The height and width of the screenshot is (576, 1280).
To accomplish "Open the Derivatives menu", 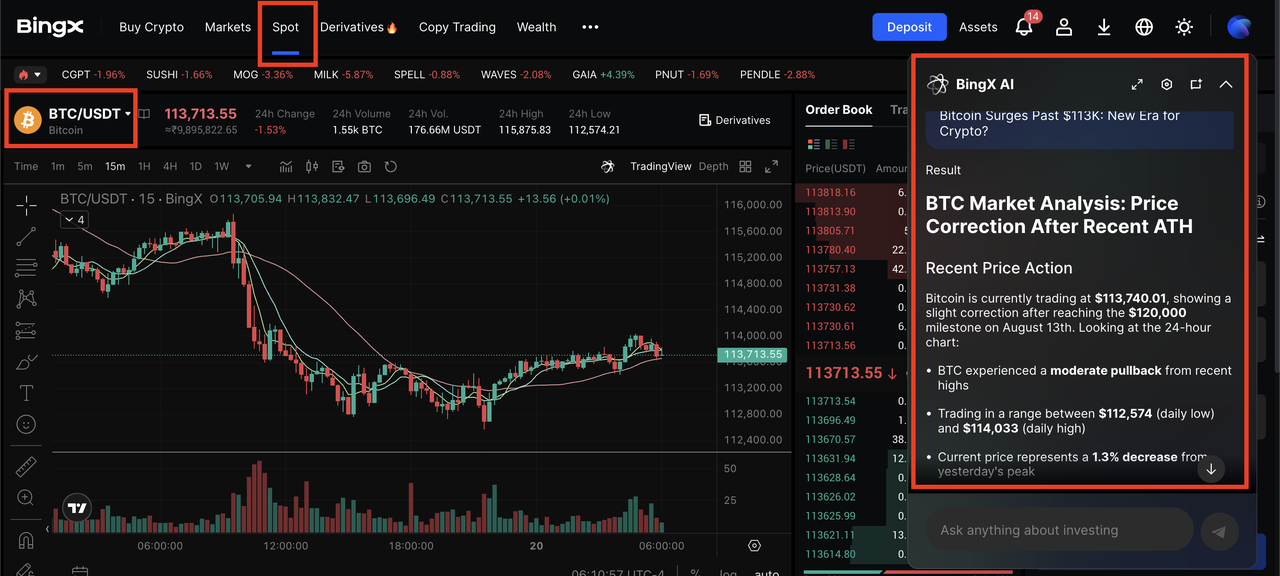I will pos(359,27).
